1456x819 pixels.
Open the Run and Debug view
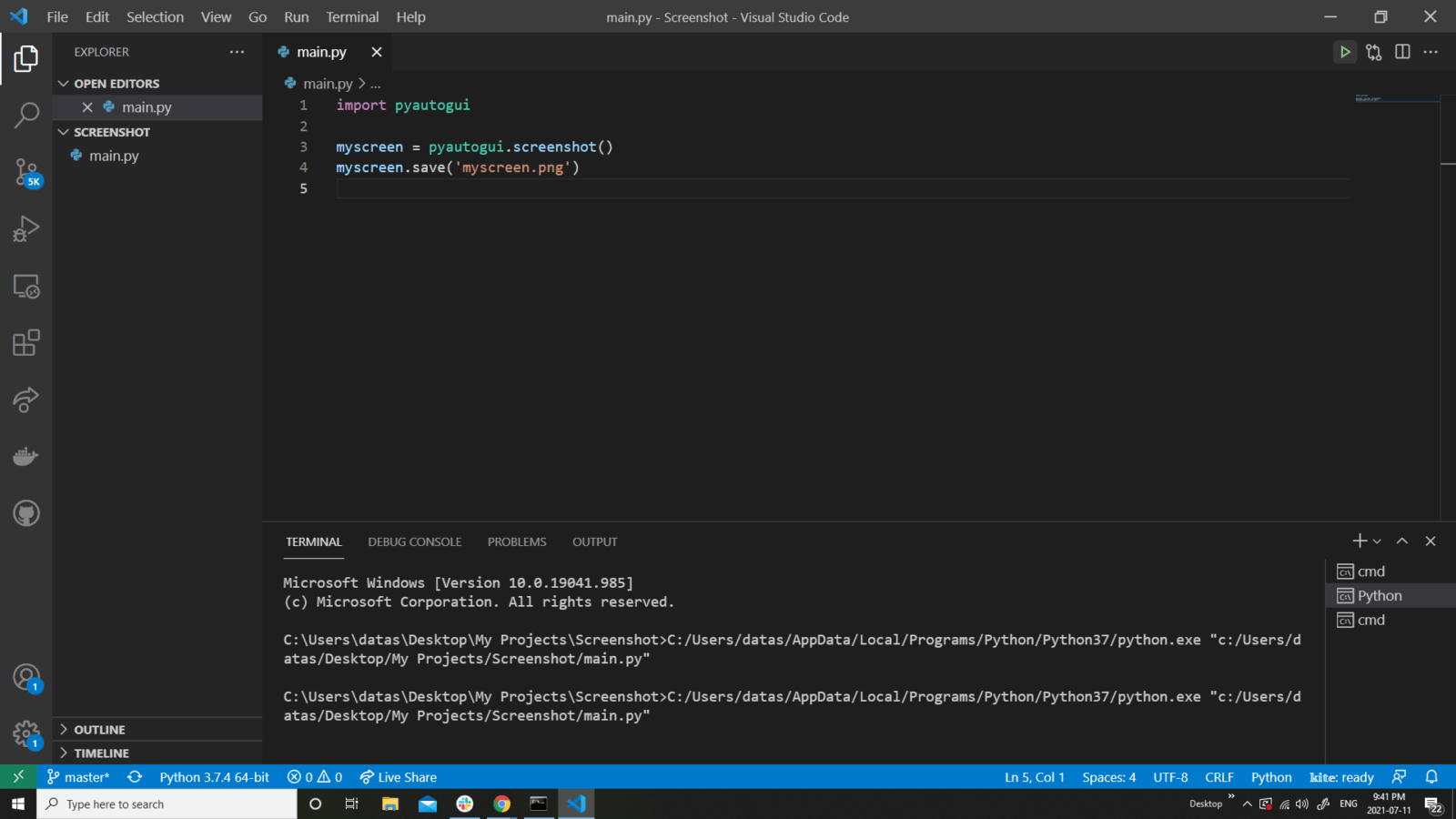tap(25, 228)
